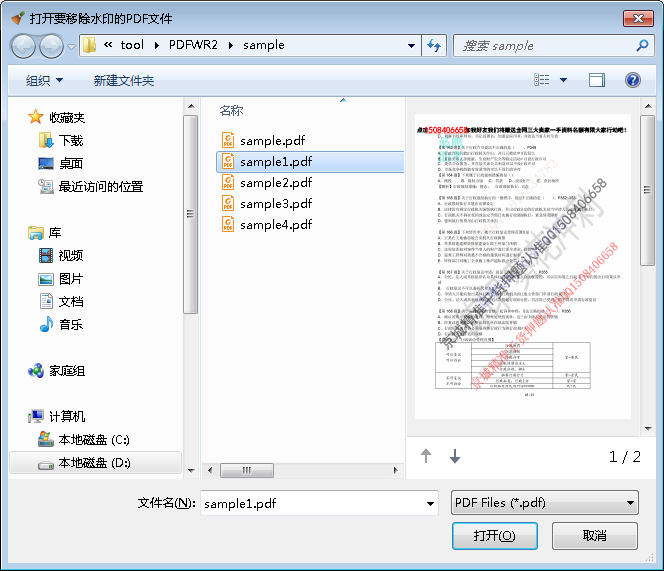Open the view options dropdown arrow
The image size is (664, 571).
coord(563,80)
